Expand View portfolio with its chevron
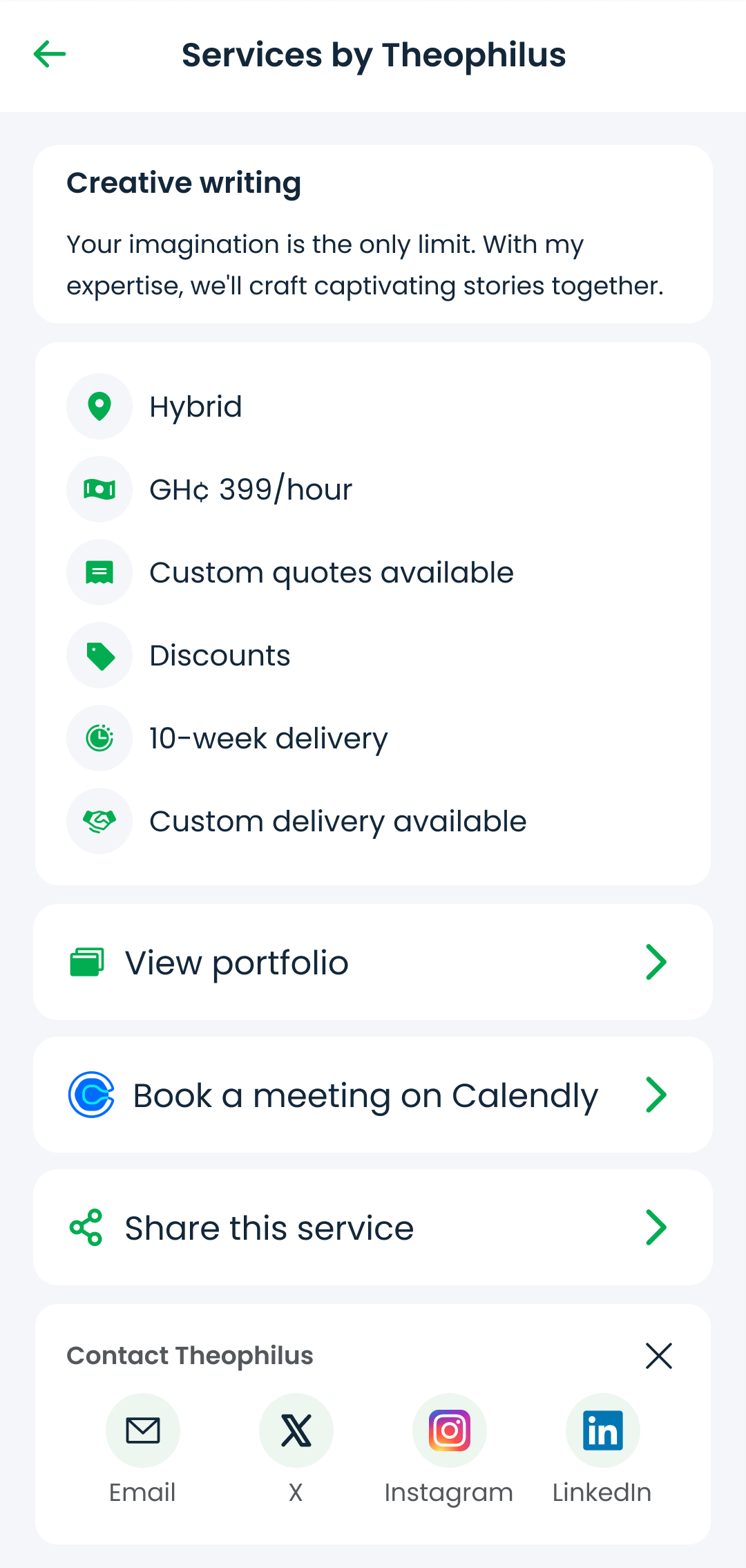 656,962
